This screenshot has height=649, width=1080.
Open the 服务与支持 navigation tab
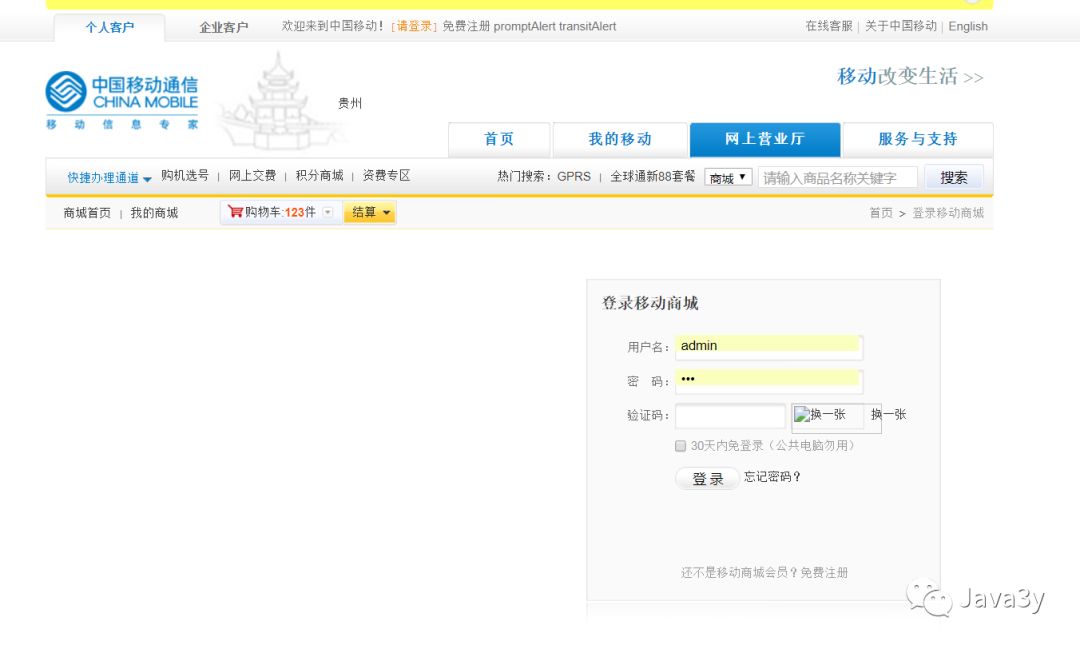[917, 139]
